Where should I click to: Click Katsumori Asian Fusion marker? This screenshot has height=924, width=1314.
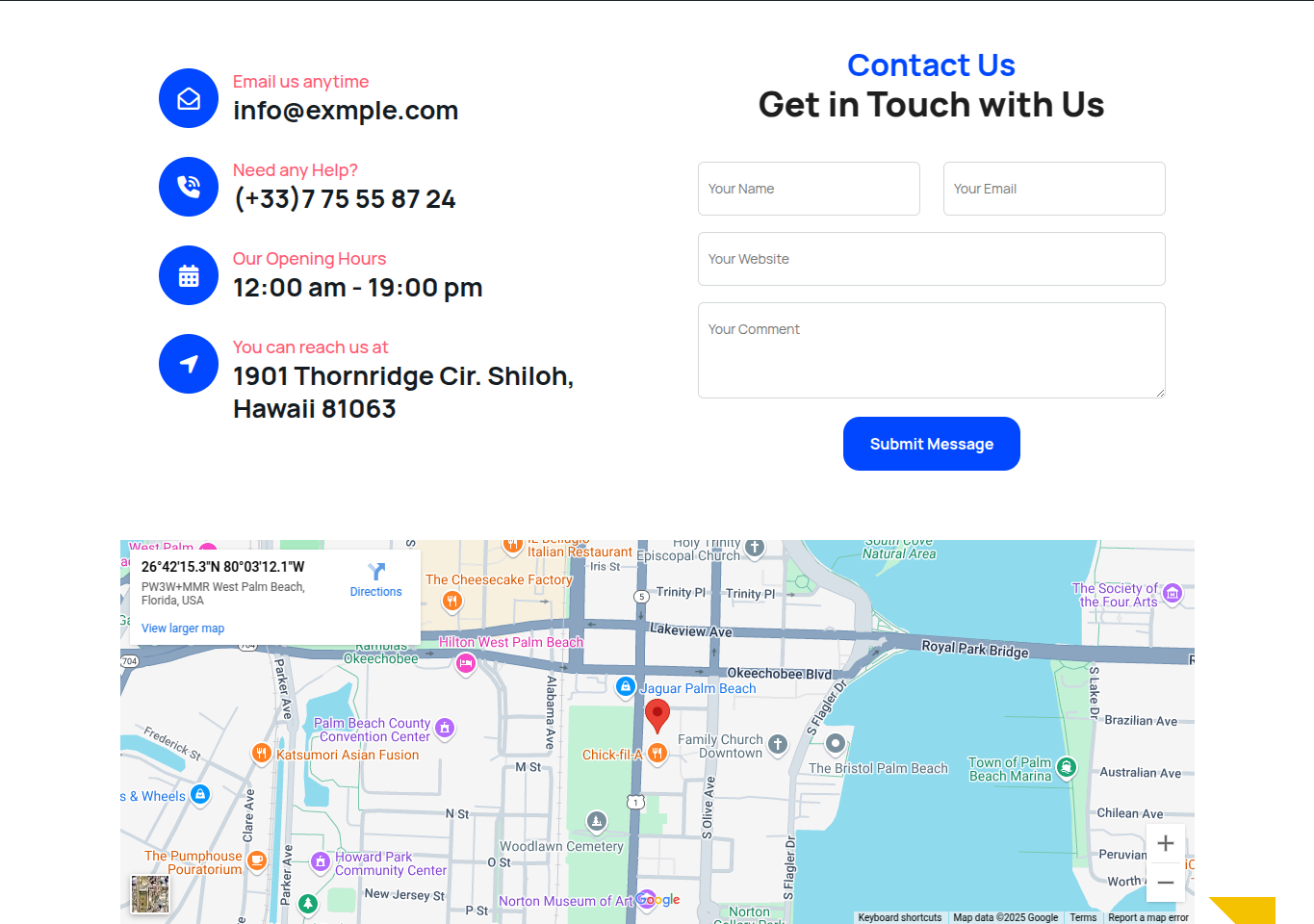261,754
